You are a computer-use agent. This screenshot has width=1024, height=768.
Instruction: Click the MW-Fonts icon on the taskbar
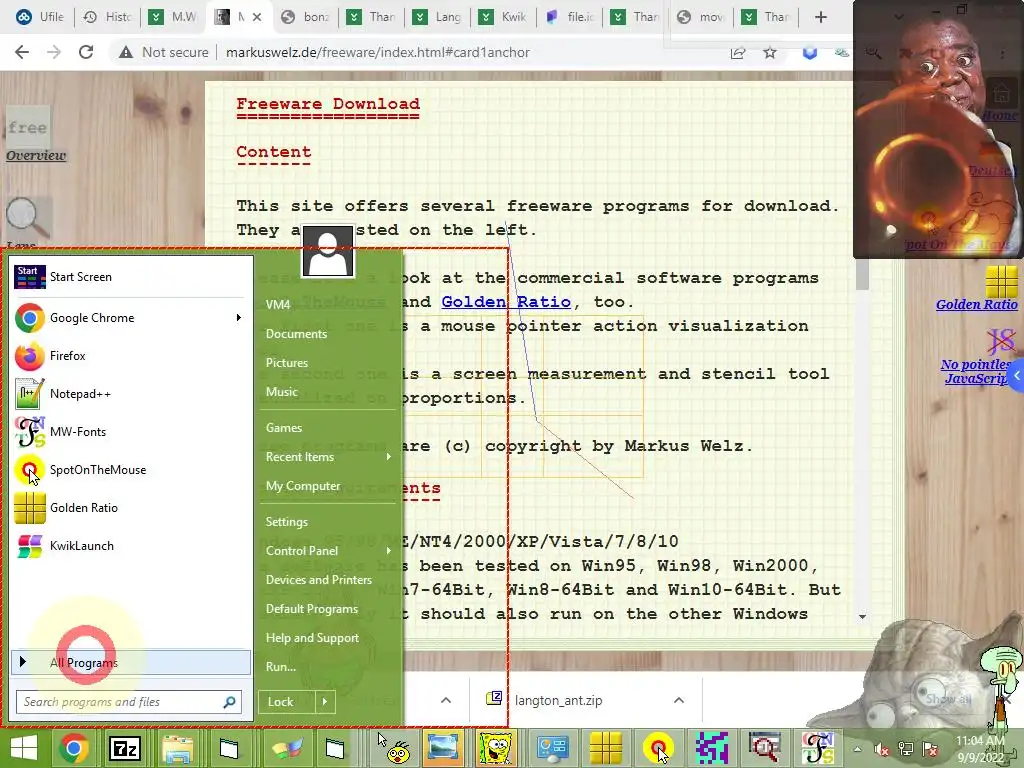pyautogui.click(x=818, y=748)
